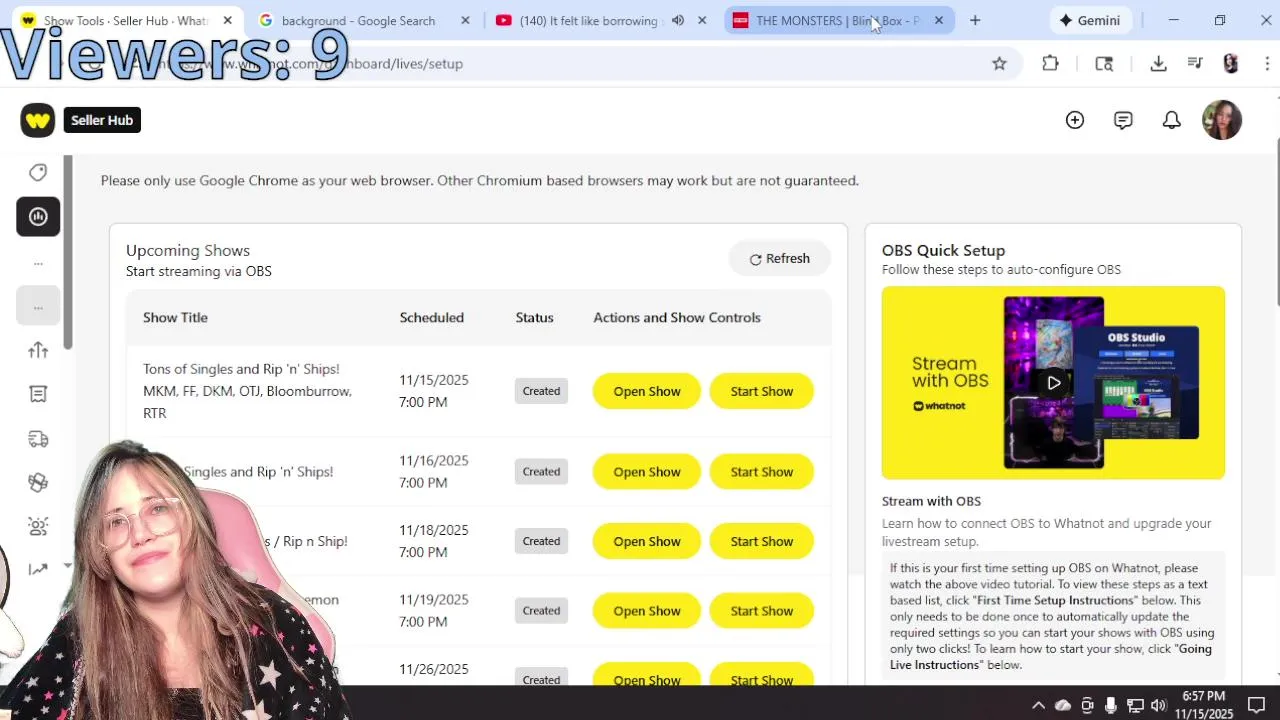
Task: Play the Stream with OBS video
Action: [x=1054, y=382]
